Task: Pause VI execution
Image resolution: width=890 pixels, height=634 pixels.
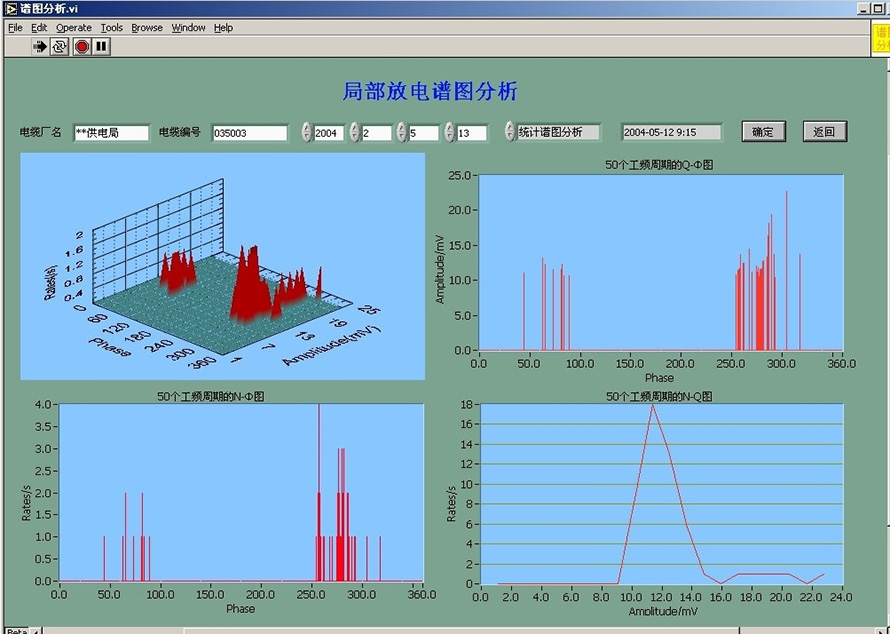Action: (x=101, y=46)
